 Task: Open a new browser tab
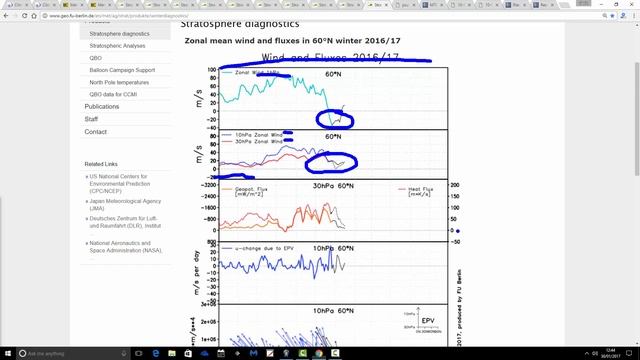565,5
